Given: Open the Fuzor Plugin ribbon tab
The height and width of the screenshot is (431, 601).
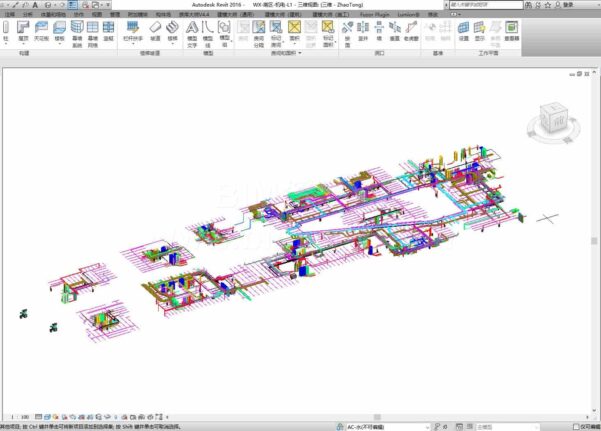Looking at the screenshot, I should (x=374, y=15).
